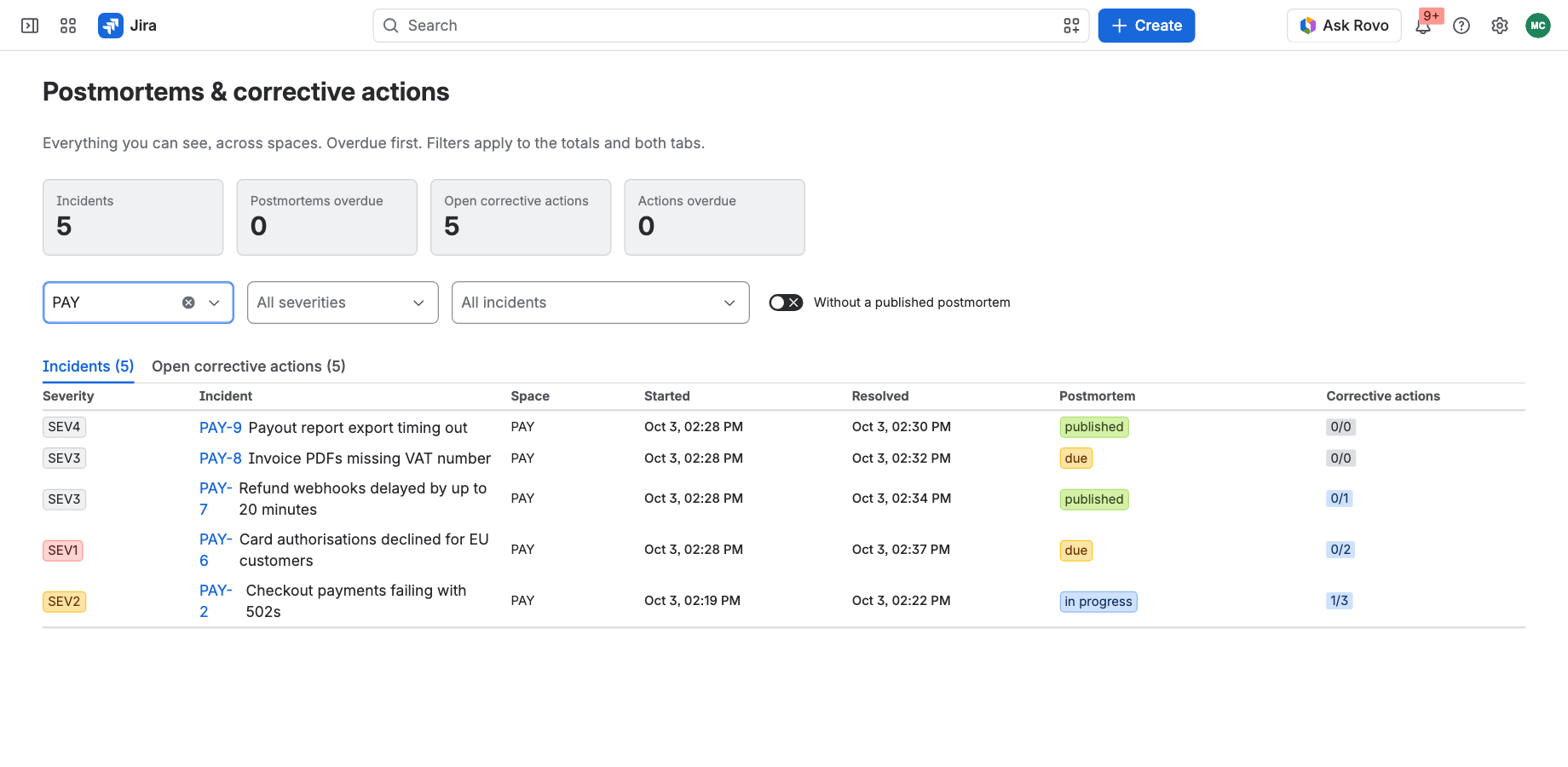
Task: Open the All incidents dropdown
Action: [601, 303]
